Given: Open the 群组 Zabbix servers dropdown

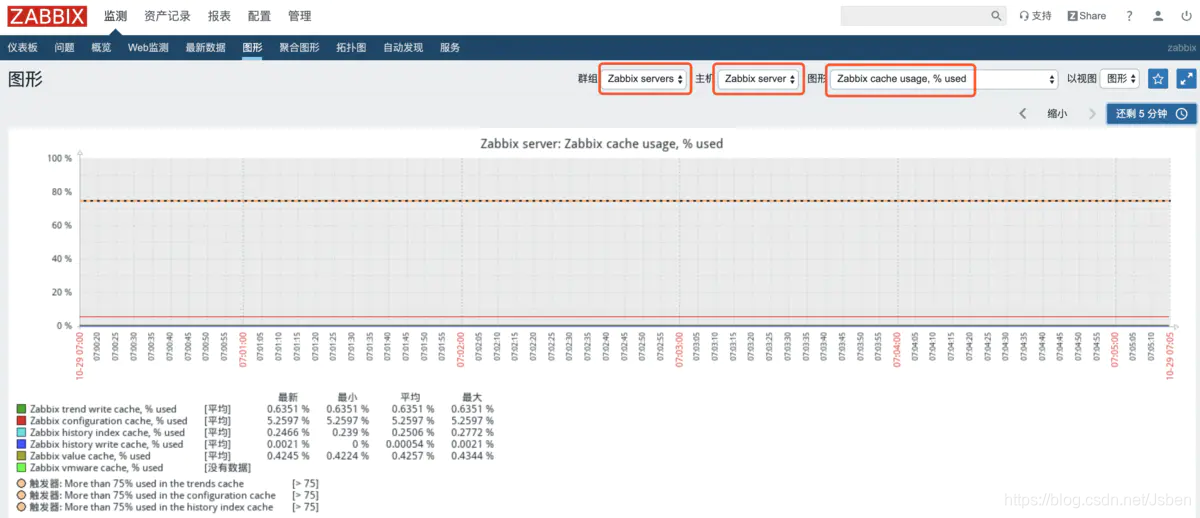Looking at the screenshot, I should click(x=645, y=79).
